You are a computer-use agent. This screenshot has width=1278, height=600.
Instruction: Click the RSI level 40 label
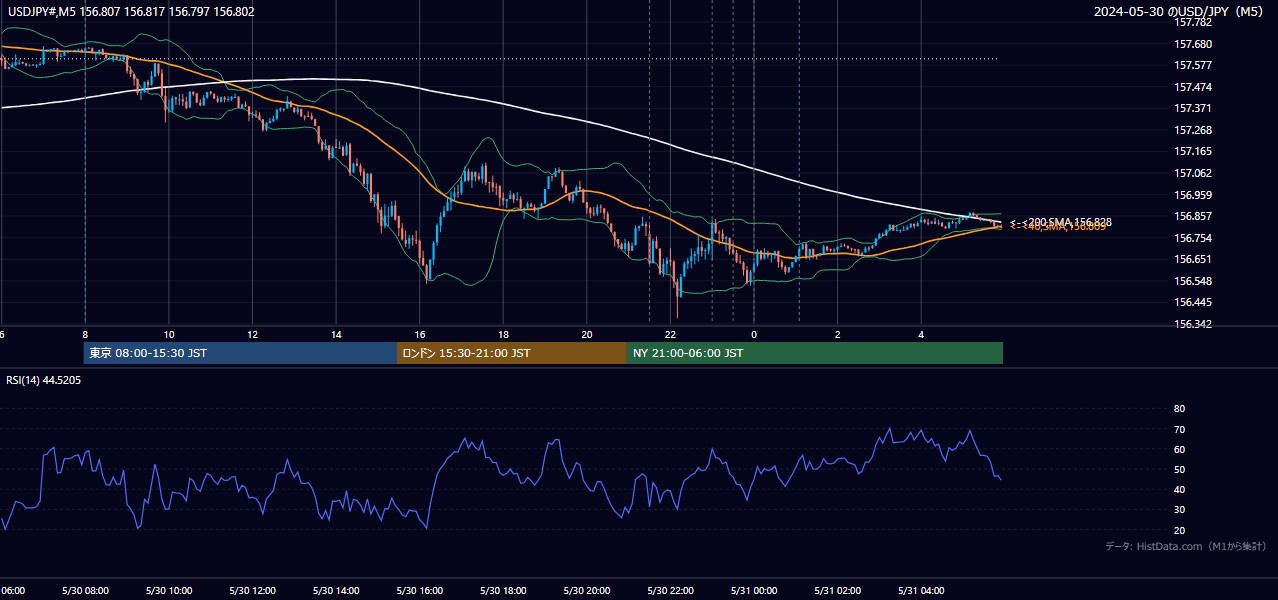(x=1179, y=489)
